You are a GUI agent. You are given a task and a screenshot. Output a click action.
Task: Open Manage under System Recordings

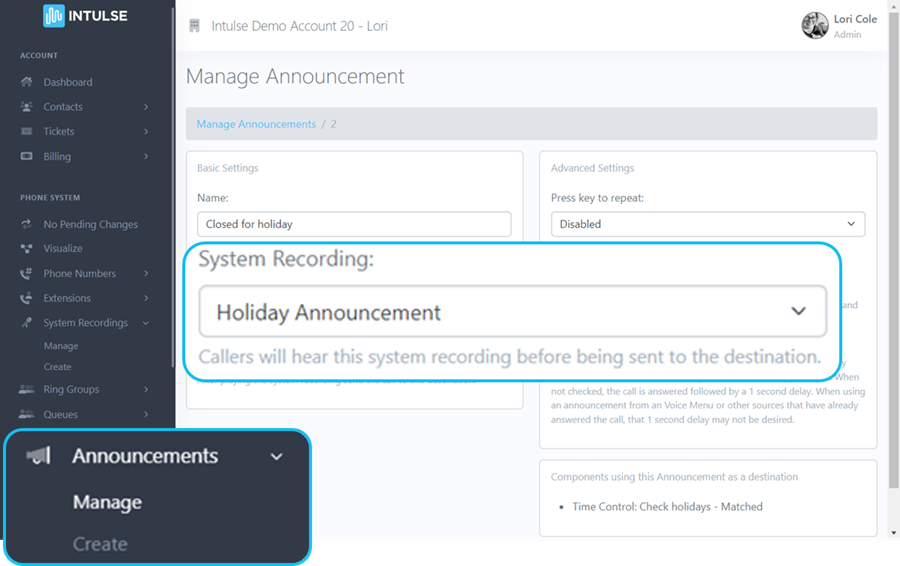click(61, 346)
